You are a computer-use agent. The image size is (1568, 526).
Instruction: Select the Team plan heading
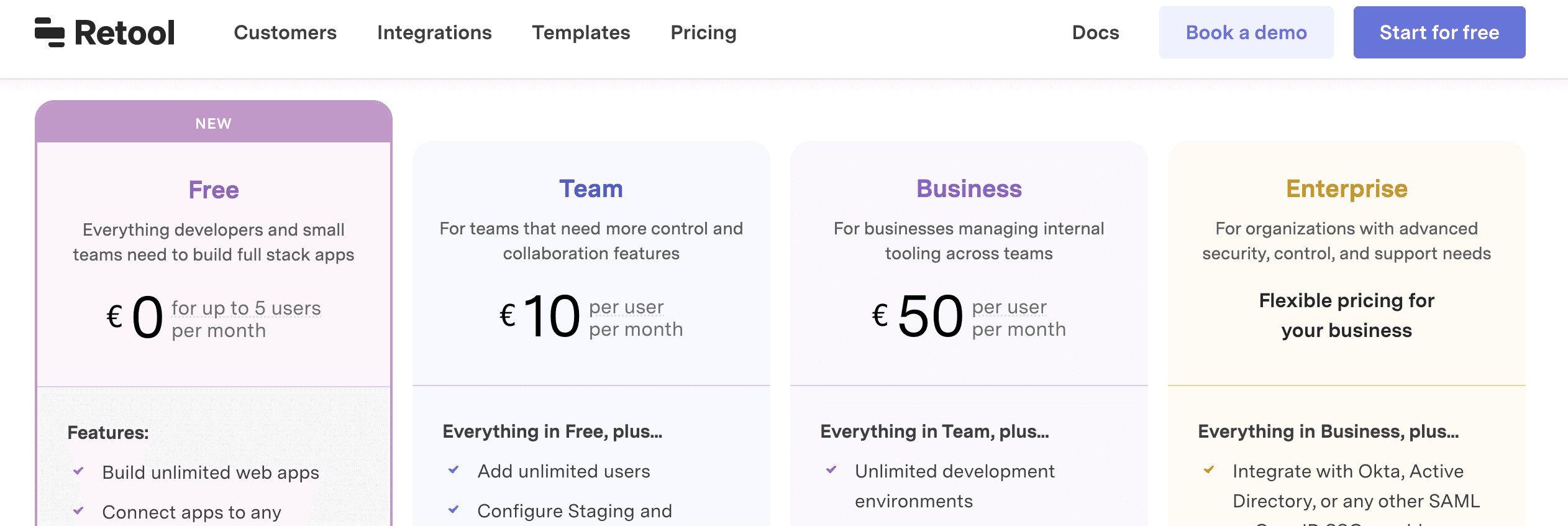point(591,188)
